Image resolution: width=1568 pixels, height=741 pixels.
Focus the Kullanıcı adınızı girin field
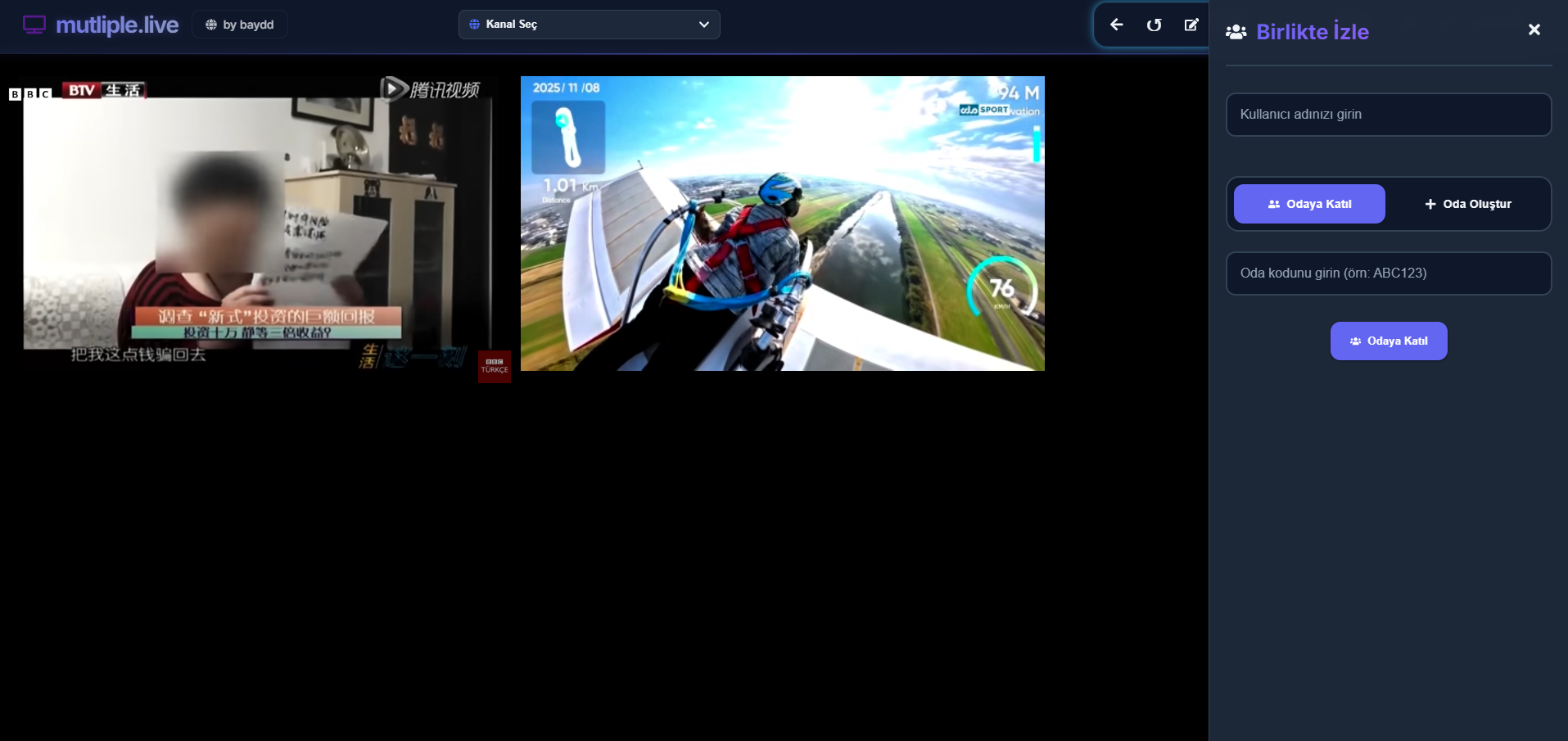pyautogui.click(x=1388, y=115)
